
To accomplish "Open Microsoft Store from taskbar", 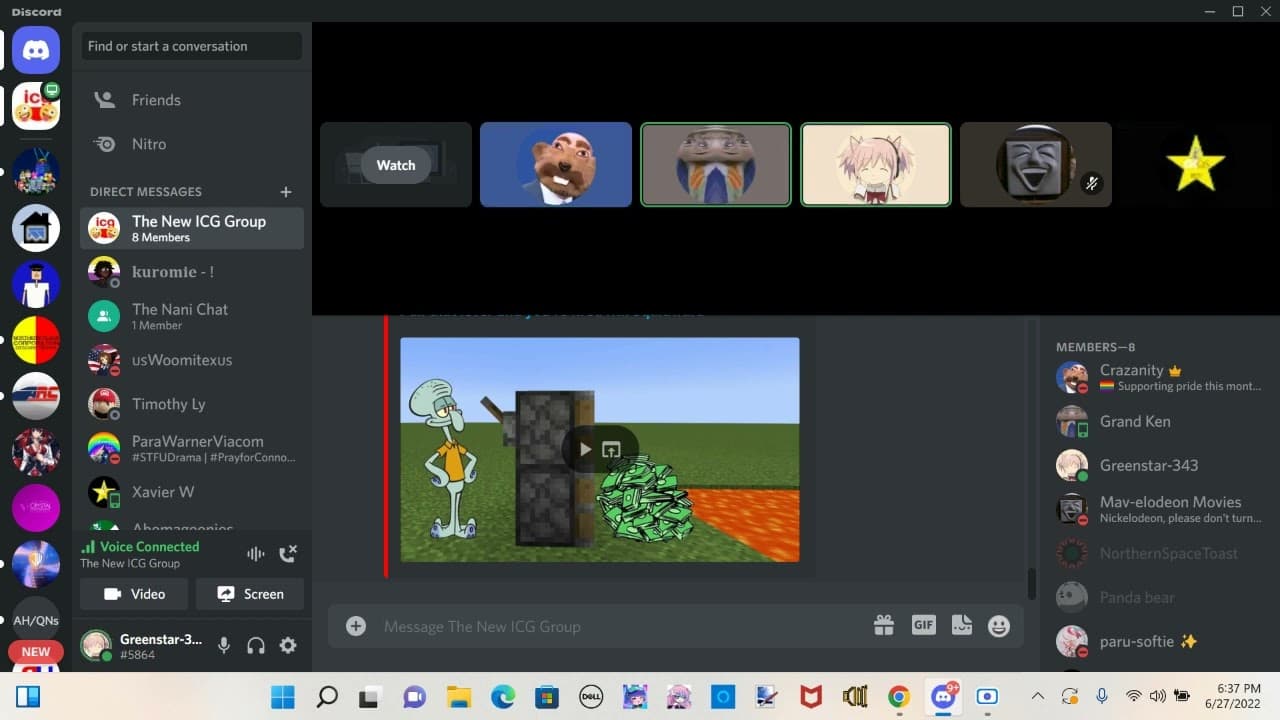I will [547, 697].
